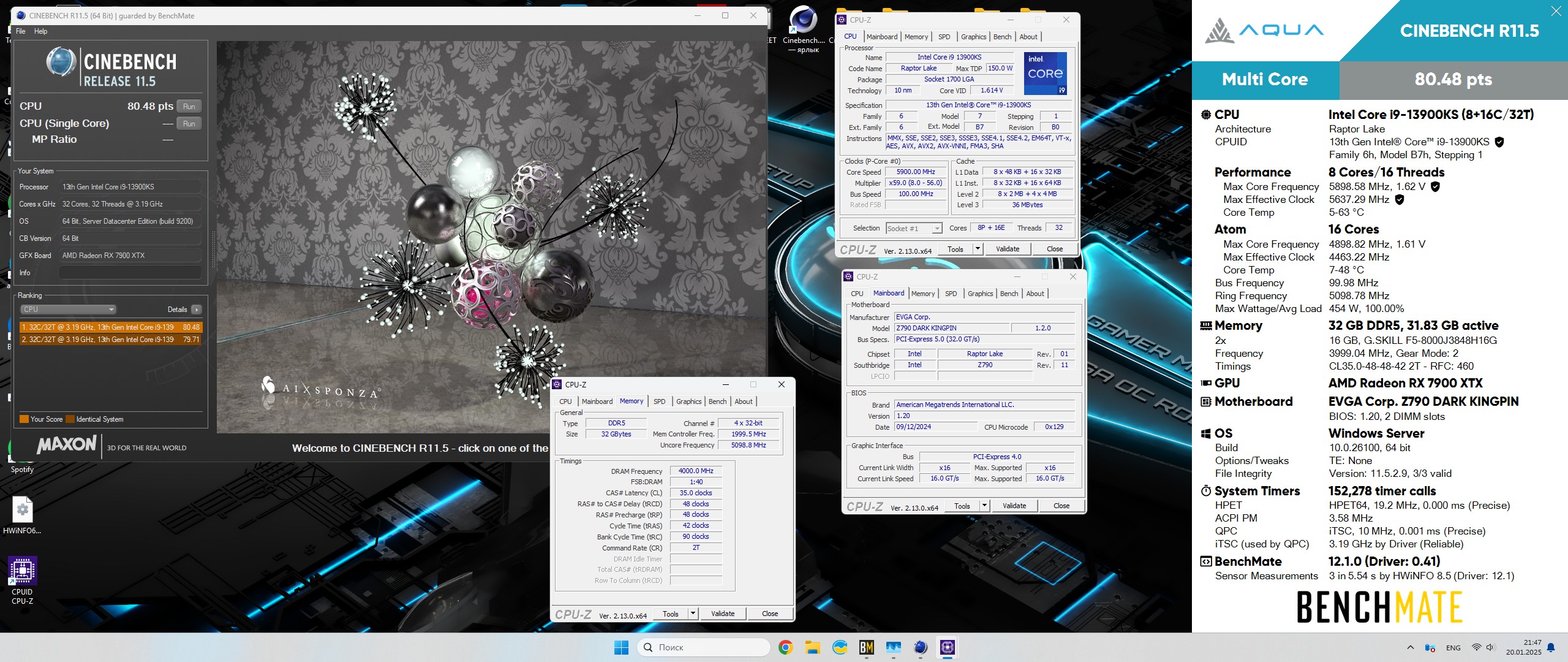Switch to Cinebench from the taskbar
Image resolution: width=1568 pixels, height=662 pixels.
click(x=920, y=647)
